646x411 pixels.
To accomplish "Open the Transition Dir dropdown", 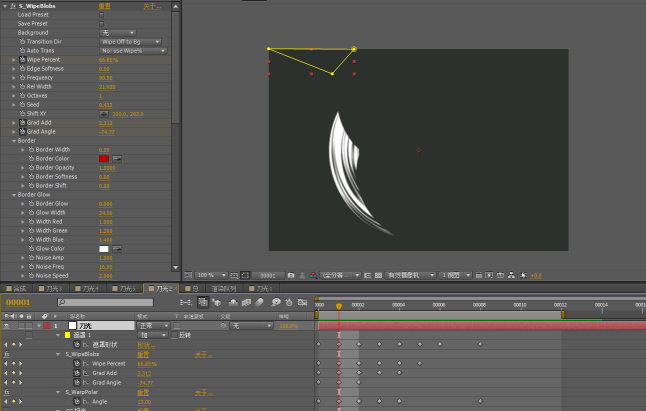I will (x=130, y=42).
